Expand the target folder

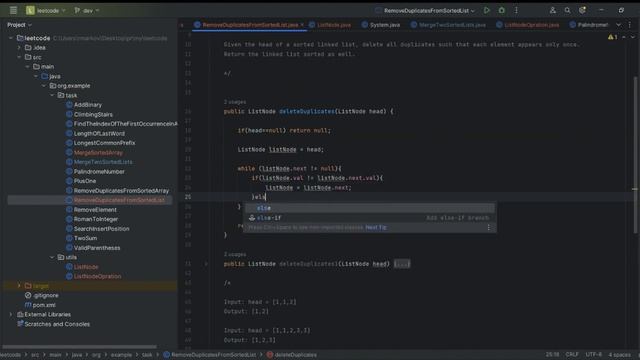pos(19,286)
